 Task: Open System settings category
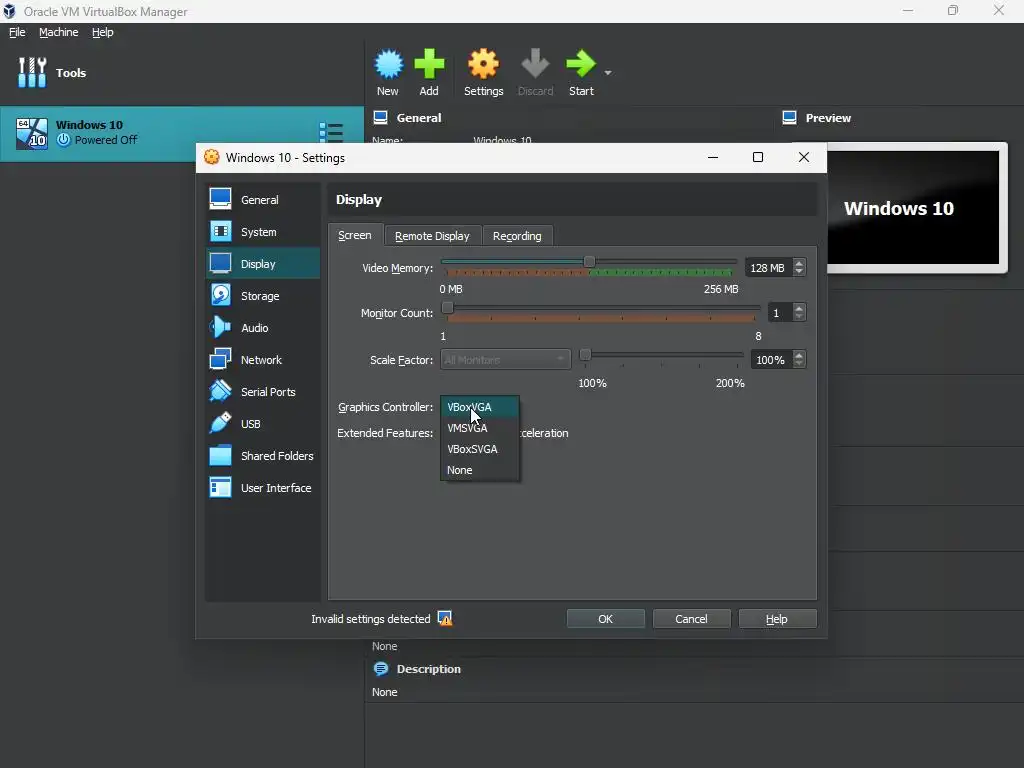pyautogui.click(x=263, y=232)
